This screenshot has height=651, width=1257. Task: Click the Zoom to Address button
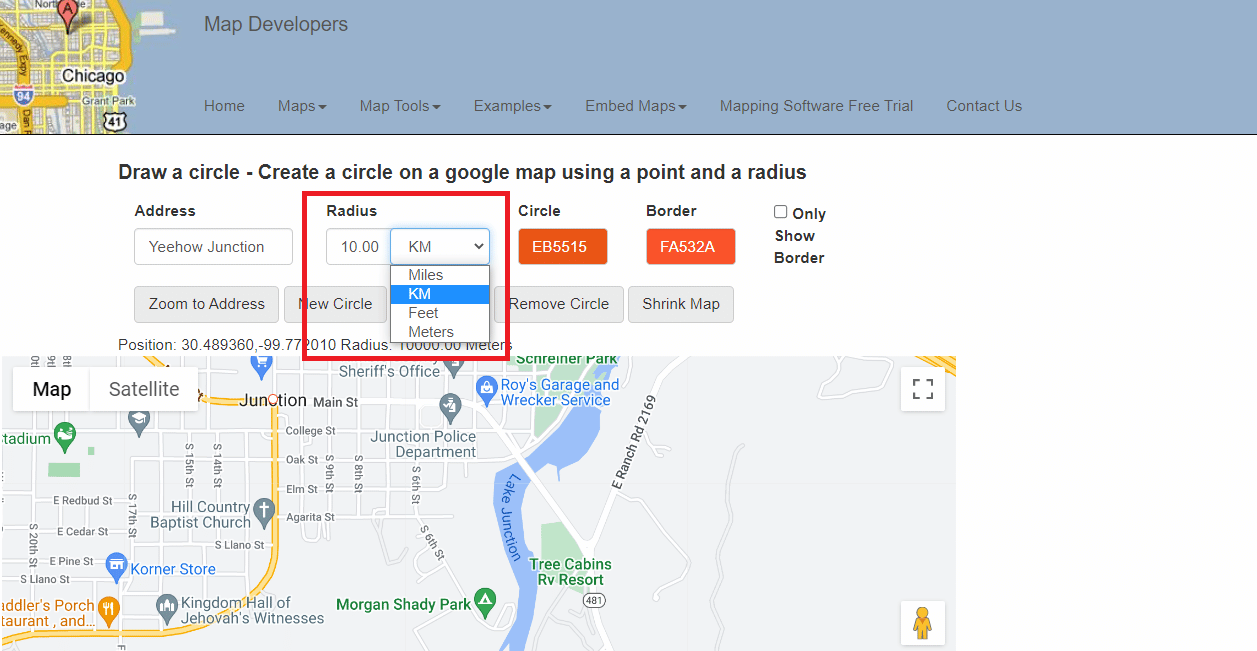point(206,304)
